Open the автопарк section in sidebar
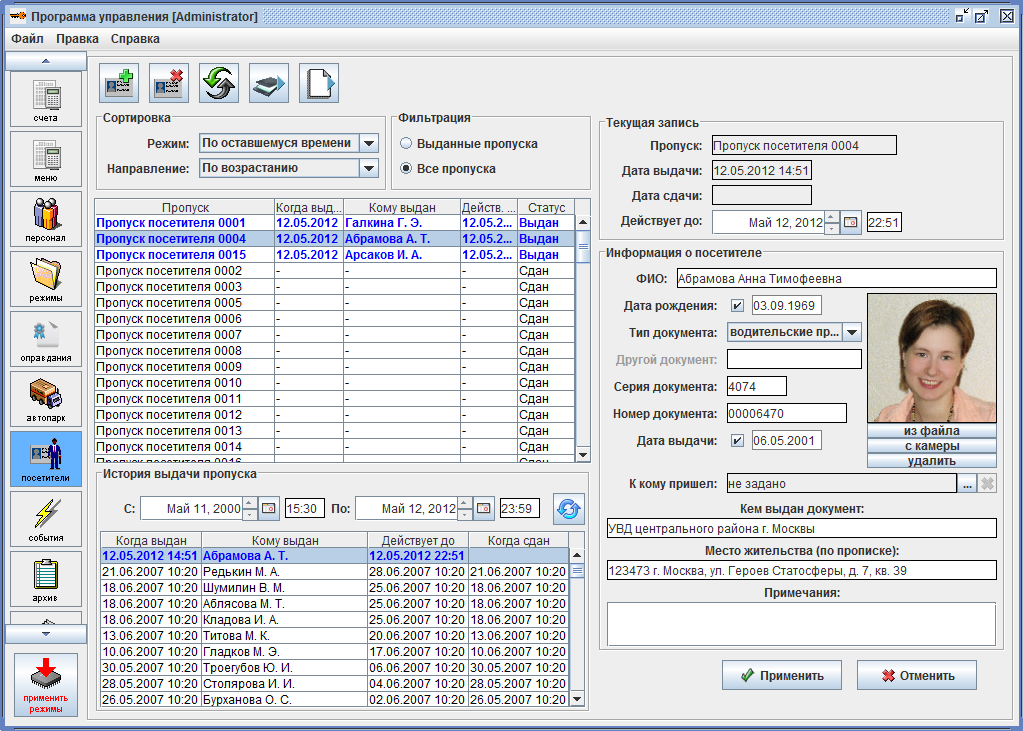Screen dimensions: 1023x731 [46, 398]
